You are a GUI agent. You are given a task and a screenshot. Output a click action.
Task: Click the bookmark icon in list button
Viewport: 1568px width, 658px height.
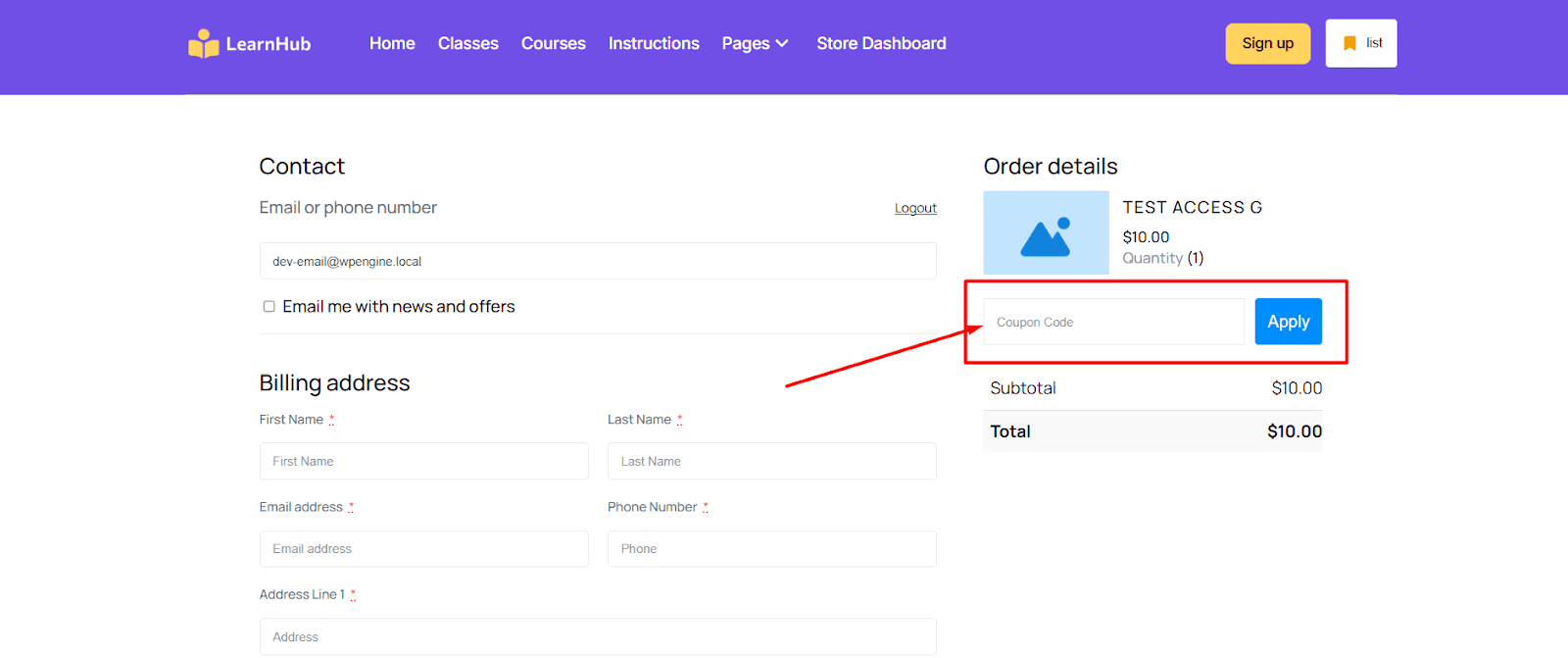pos(1349,43)
